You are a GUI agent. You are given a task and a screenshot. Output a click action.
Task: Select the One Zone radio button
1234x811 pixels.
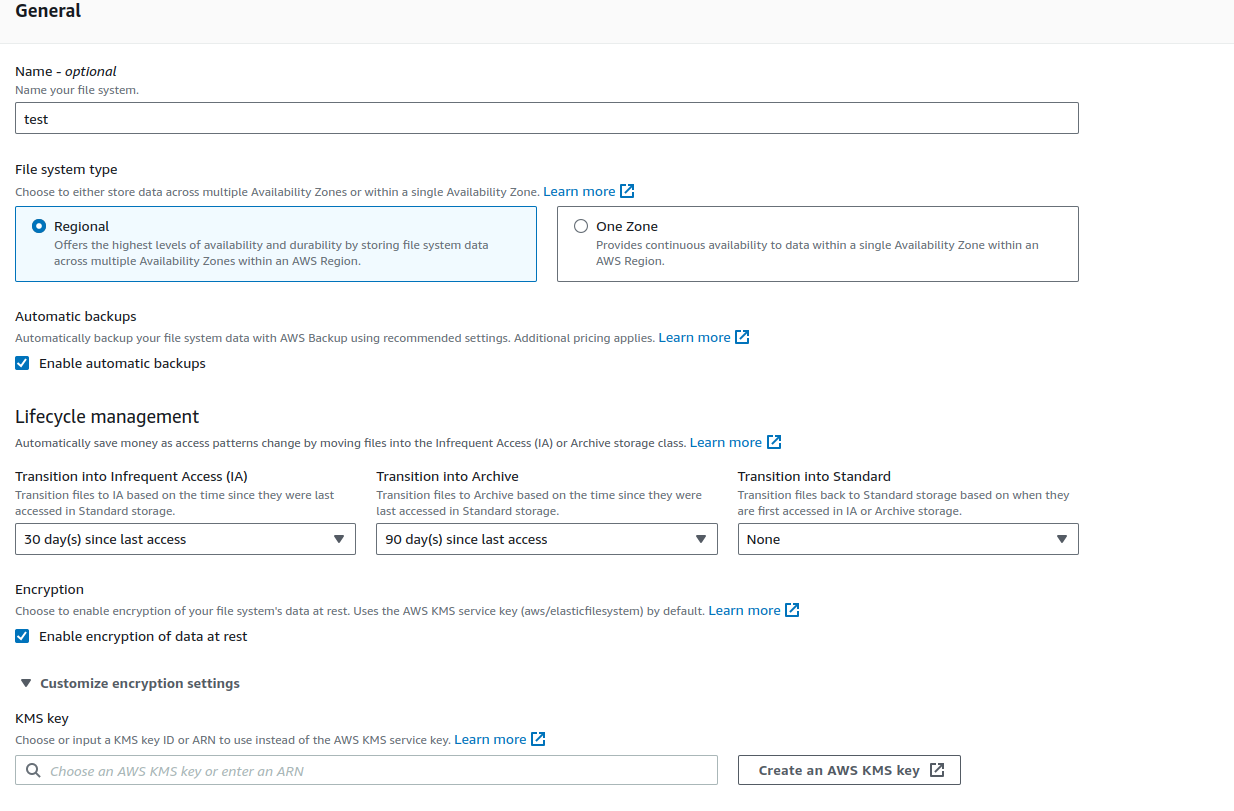[x=581, y=225]
